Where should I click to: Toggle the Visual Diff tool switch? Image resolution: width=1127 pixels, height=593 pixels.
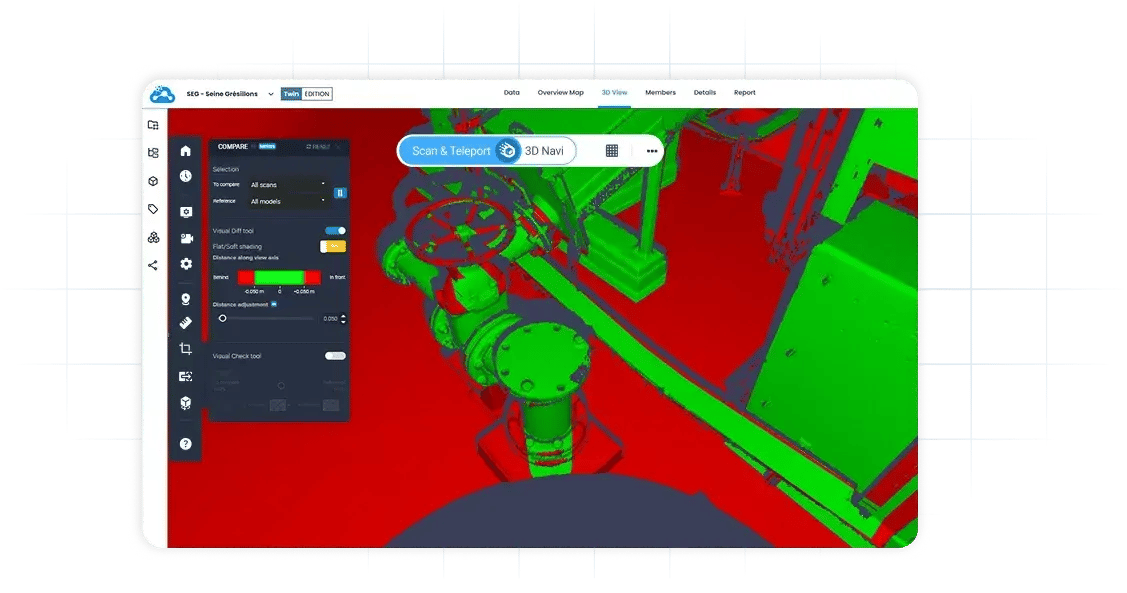click(335, 231)
